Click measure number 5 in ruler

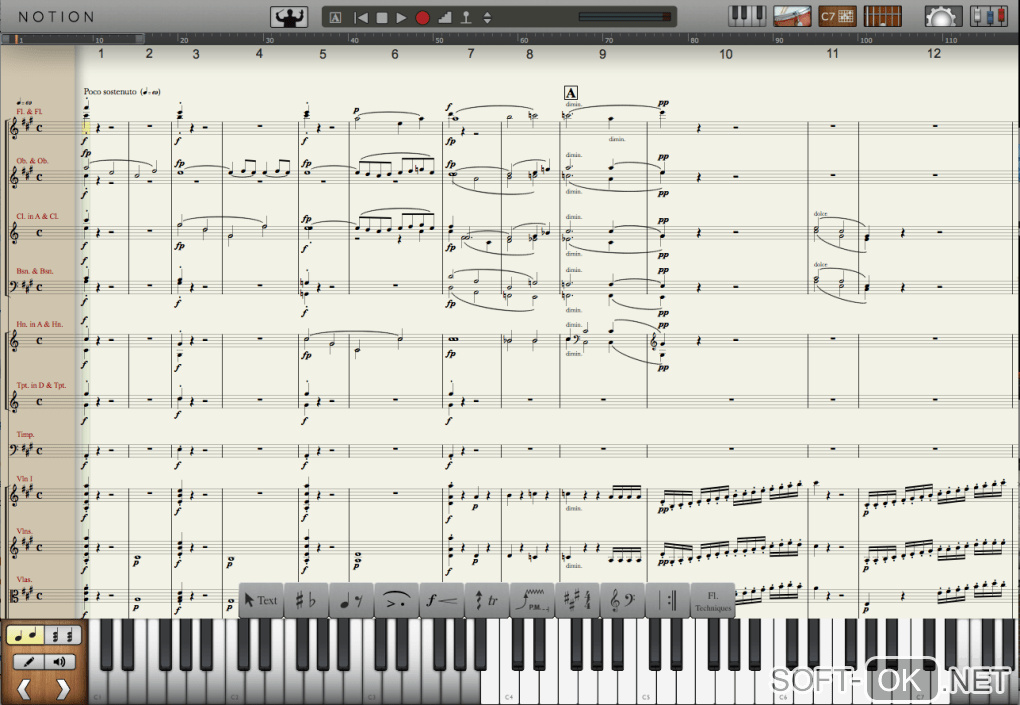[x=323, y=54]
